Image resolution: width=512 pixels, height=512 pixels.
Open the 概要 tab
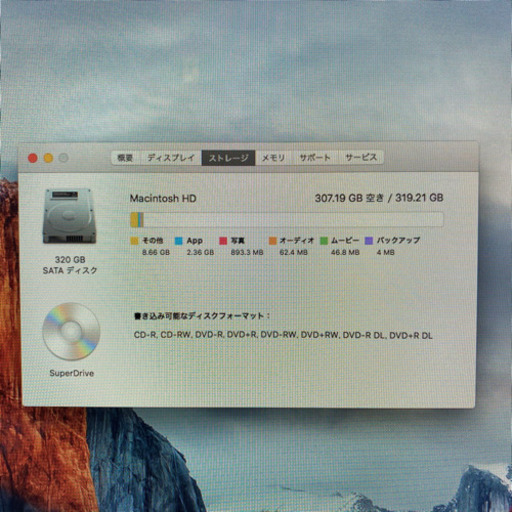tap(125, 158)
